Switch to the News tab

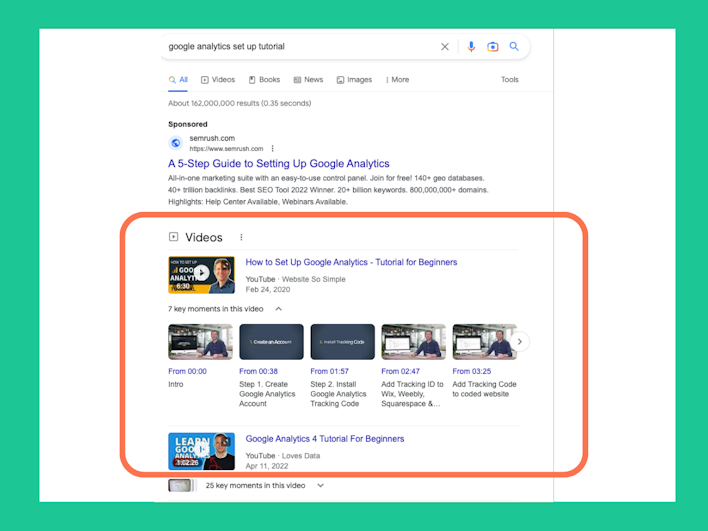pos(308,80)
